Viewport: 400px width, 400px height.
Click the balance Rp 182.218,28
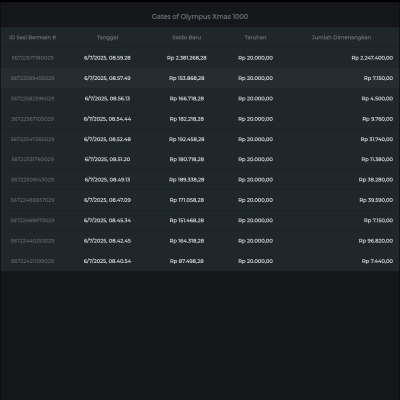(x=187, y=119)
